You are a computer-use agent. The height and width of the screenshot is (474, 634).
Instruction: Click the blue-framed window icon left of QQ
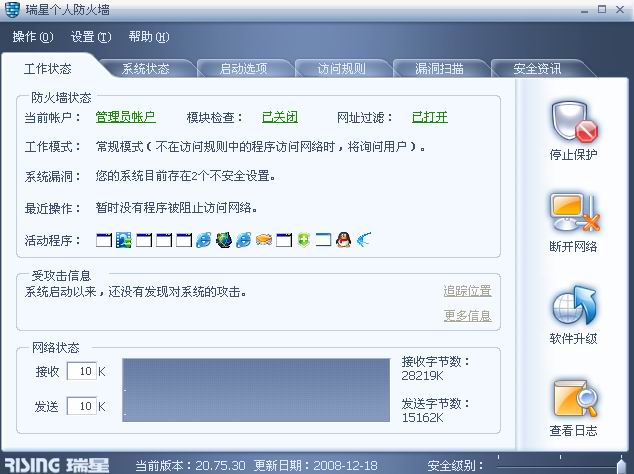[323, 240]
